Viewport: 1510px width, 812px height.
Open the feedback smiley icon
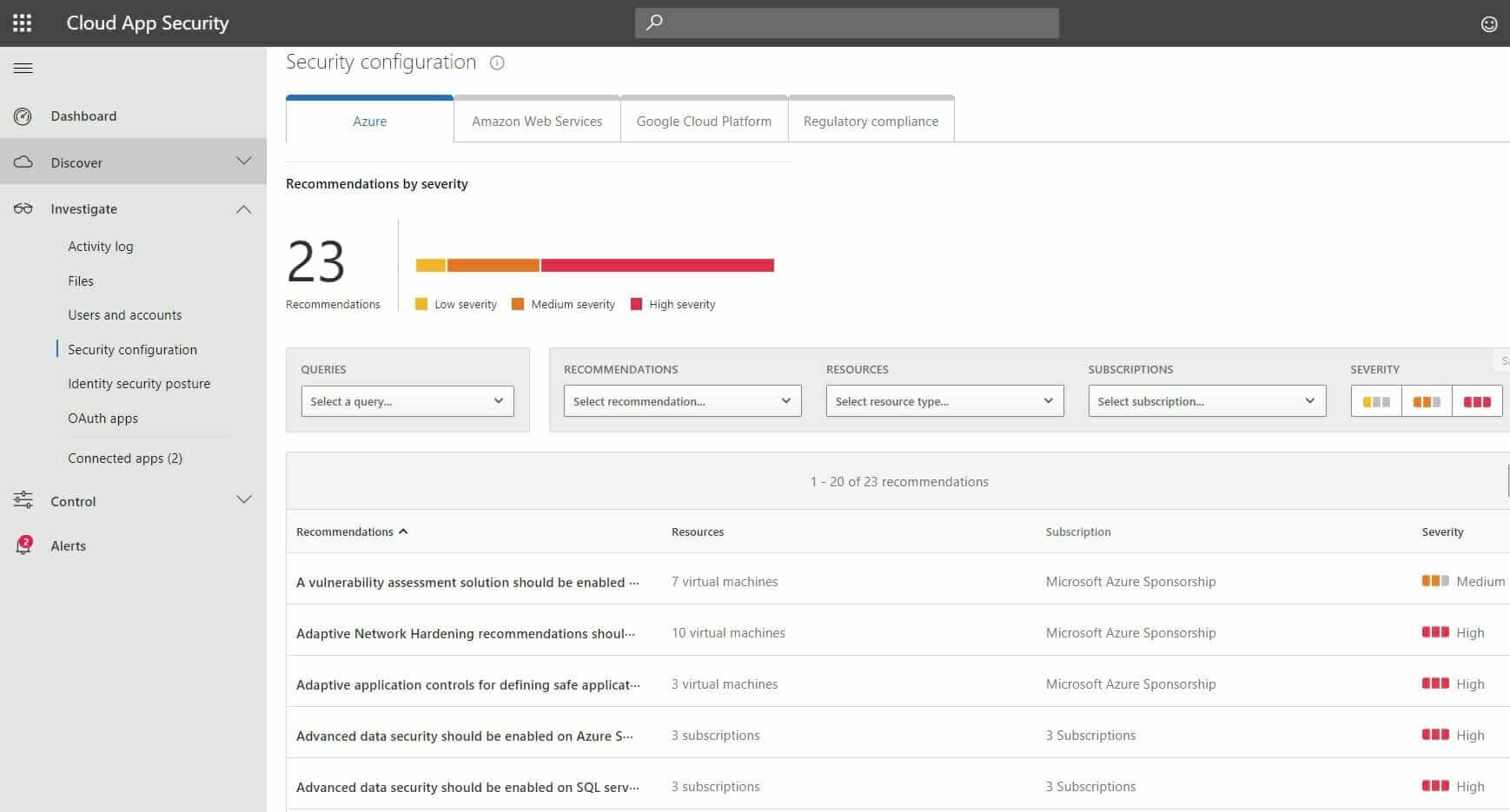(1489, 24)
